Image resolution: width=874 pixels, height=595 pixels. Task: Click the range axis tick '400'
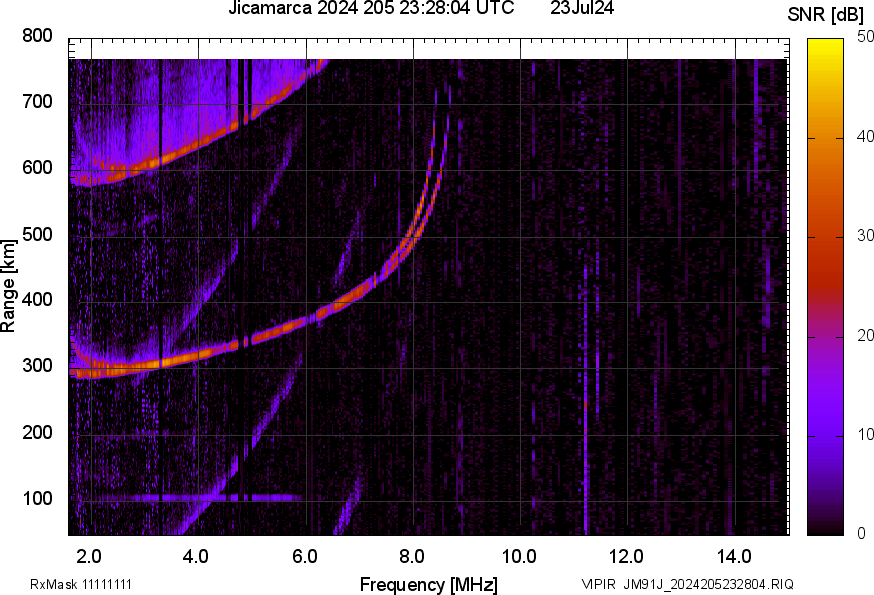tap(37, 300)
